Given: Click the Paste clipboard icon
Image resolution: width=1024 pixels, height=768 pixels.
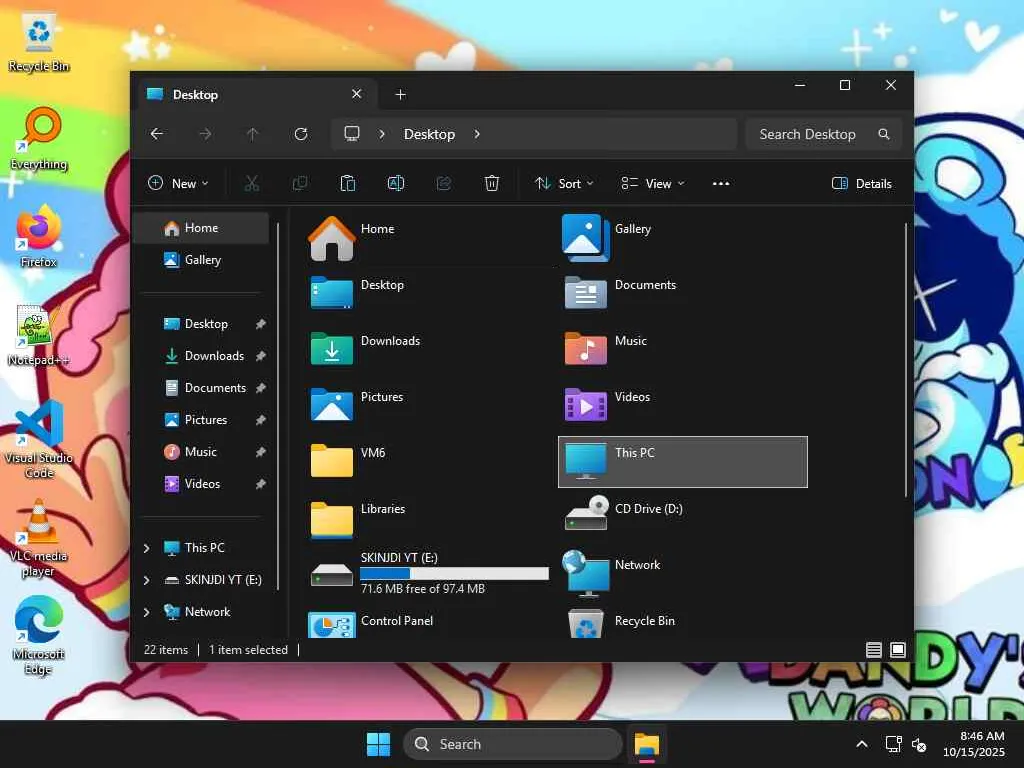Looking at the screenshot, I should (x=348, y=184).
